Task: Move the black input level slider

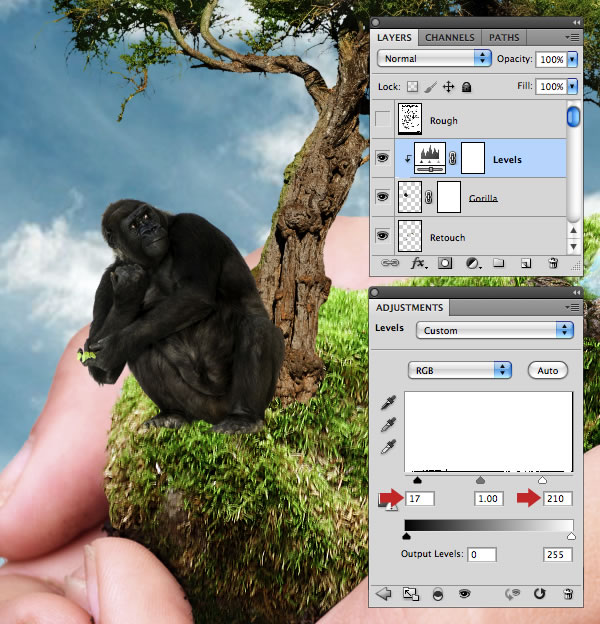Action: 417,480
